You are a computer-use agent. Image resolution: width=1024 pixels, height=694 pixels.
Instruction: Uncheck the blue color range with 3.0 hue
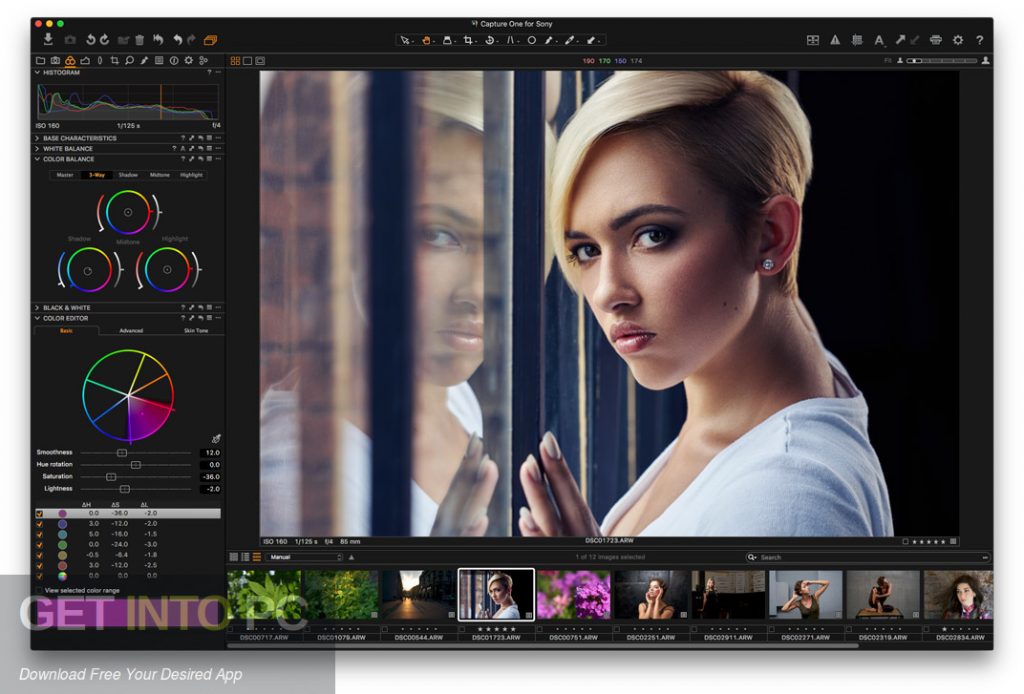(40, 524)
